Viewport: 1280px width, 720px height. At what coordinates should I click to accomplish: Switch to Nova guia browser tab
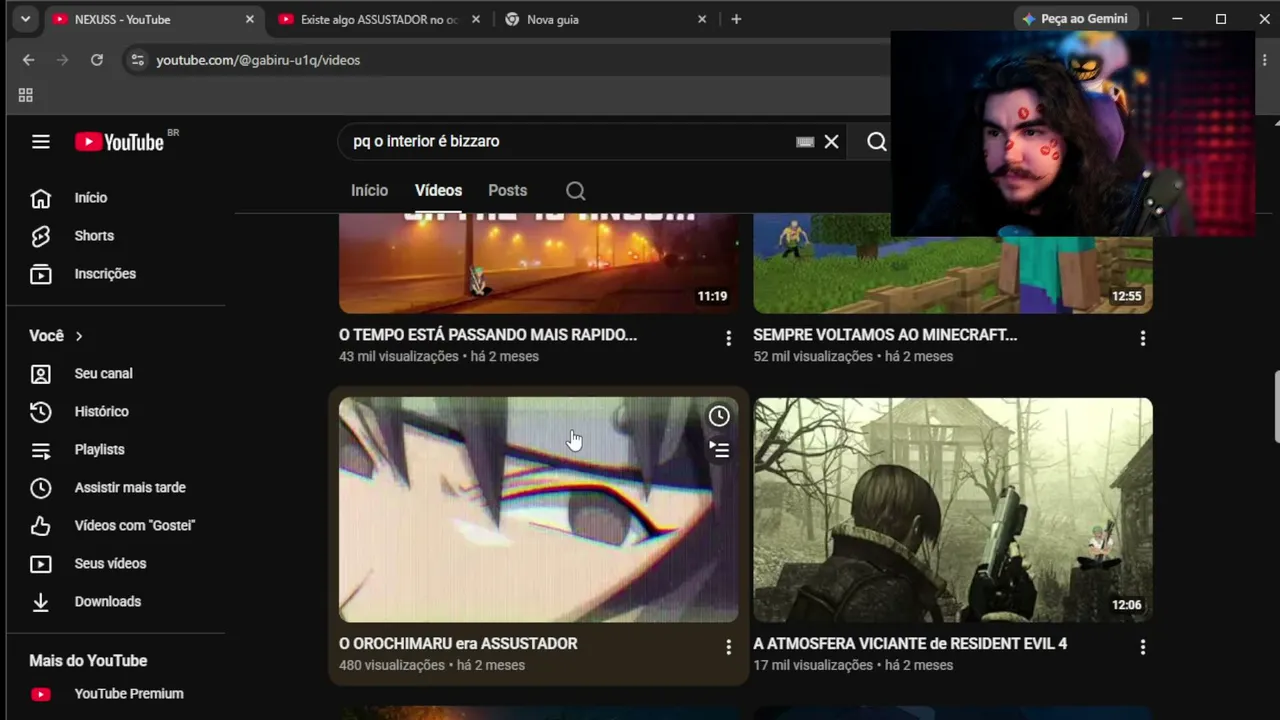[x=605, y=19]
